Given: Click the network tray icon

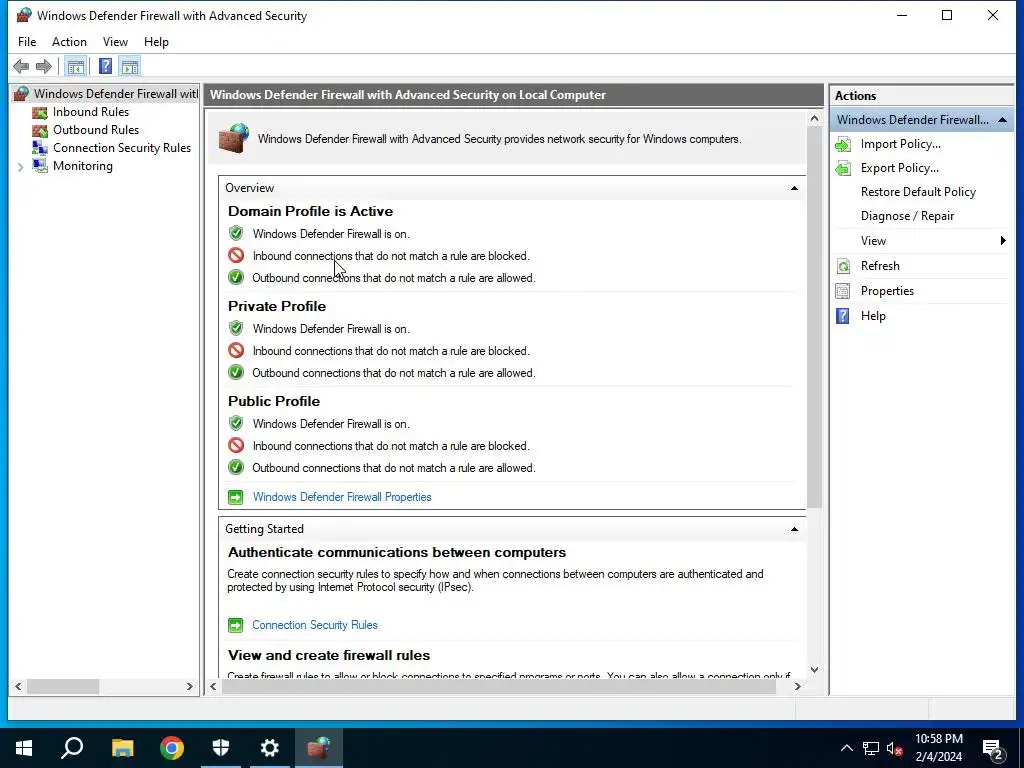Looking at the screenshot, I should point(871,748).
